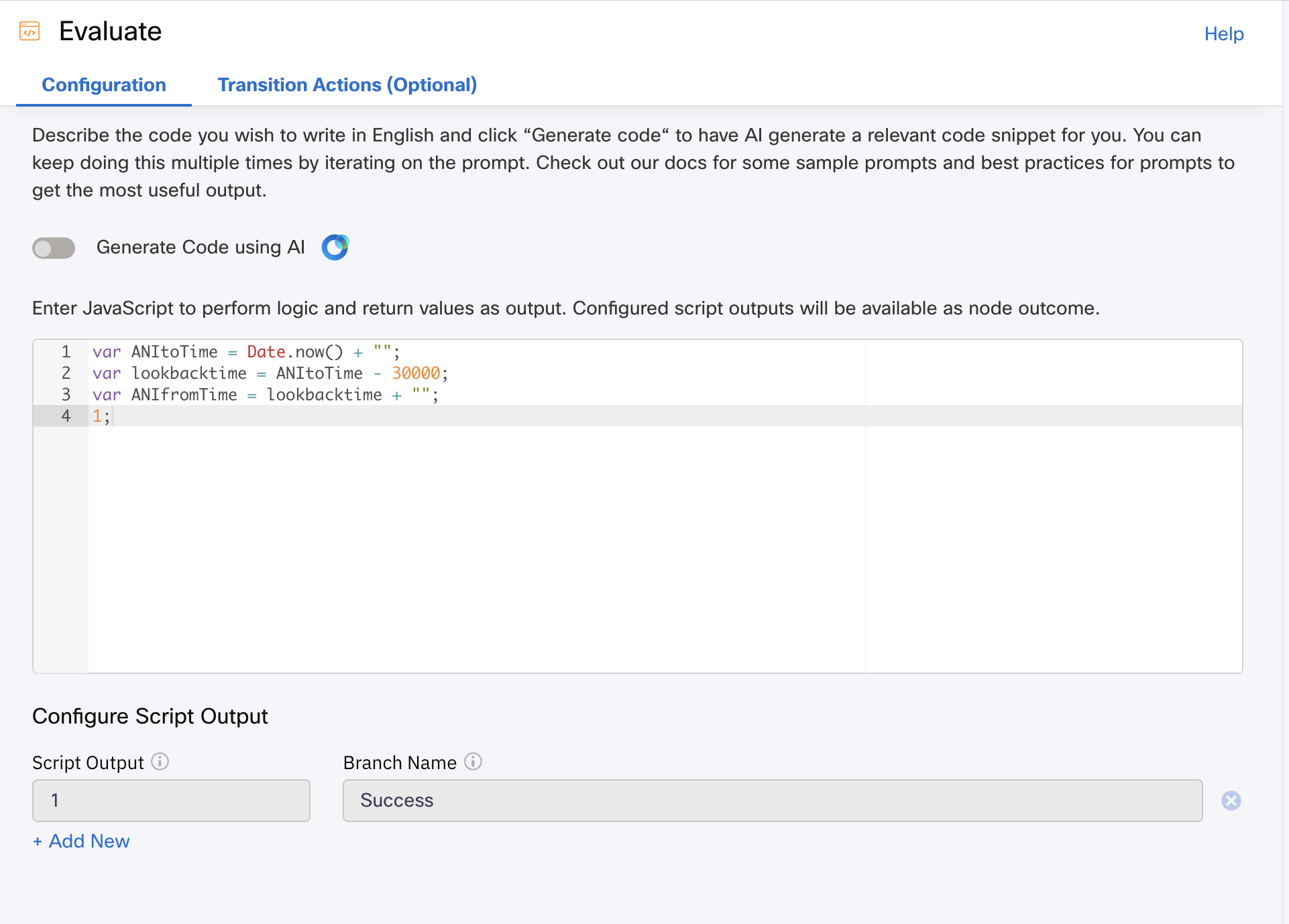Click code line 3 with ANIfromTime
The height and width of the screenshot is (924, 1289).
tap(266, 395)
